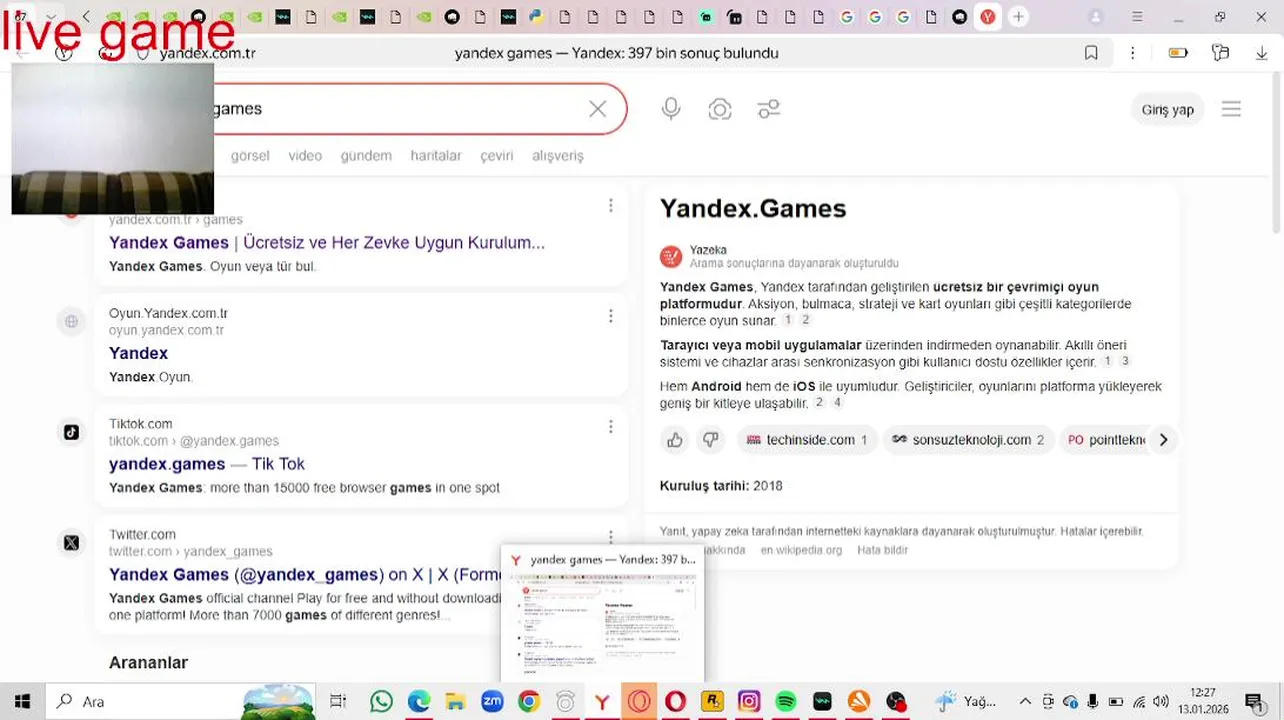Open Zoom from the taskbar
The image size is (1284, 720).
(x=492, y=702)
